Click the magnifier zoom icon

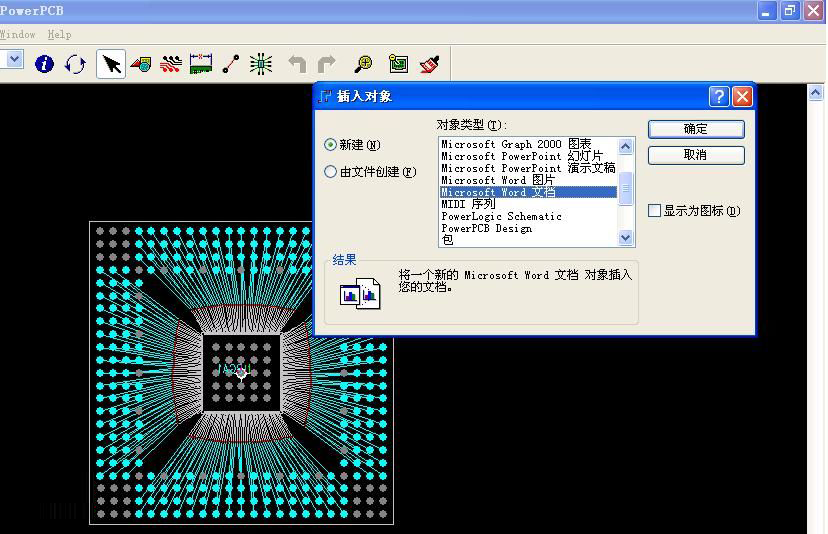click(364, 64)
